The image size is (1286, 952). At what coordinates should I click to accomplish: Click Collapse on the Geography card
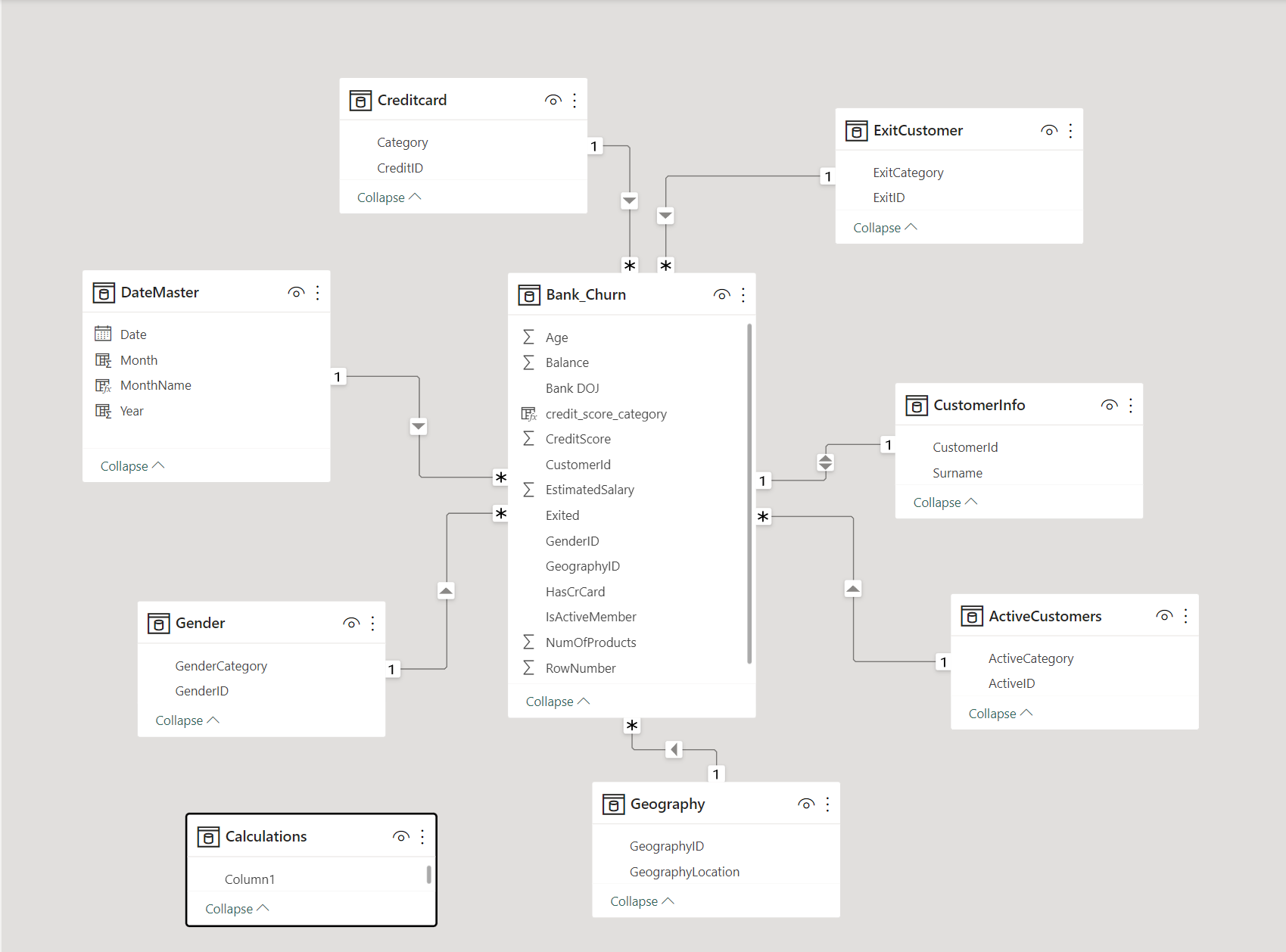(641, 901)
